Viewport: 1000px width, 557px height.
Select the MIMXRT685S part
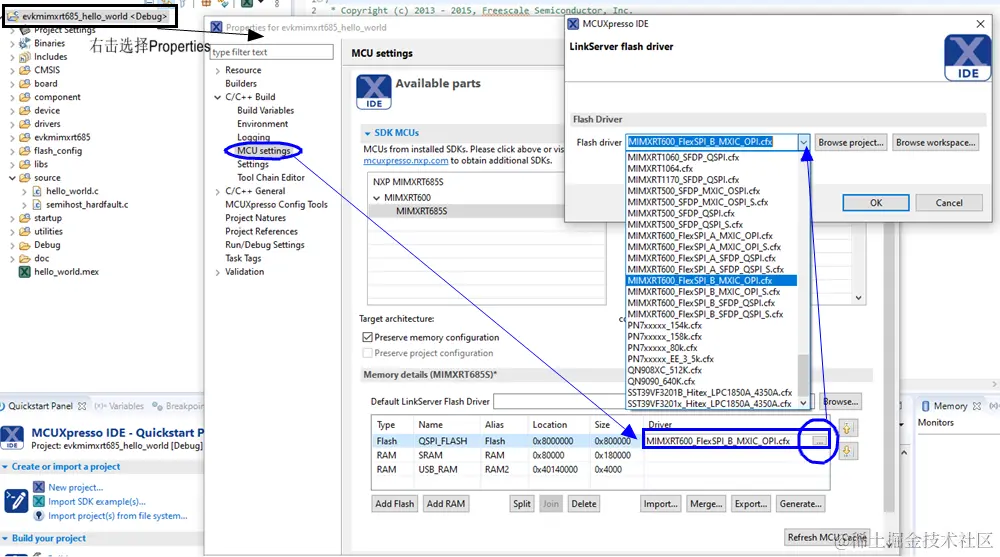(x=422, y=211)
